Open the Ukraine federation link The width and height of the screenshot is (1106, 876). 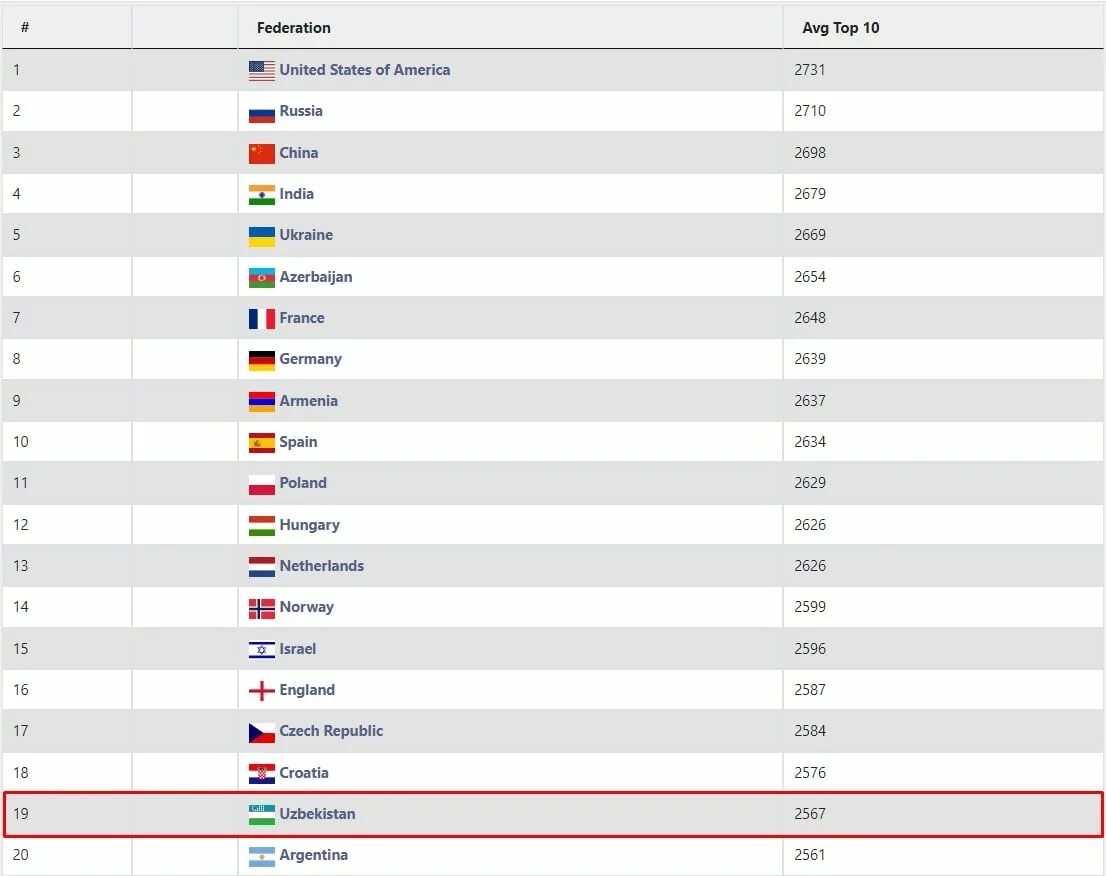(x=306, y=235)
